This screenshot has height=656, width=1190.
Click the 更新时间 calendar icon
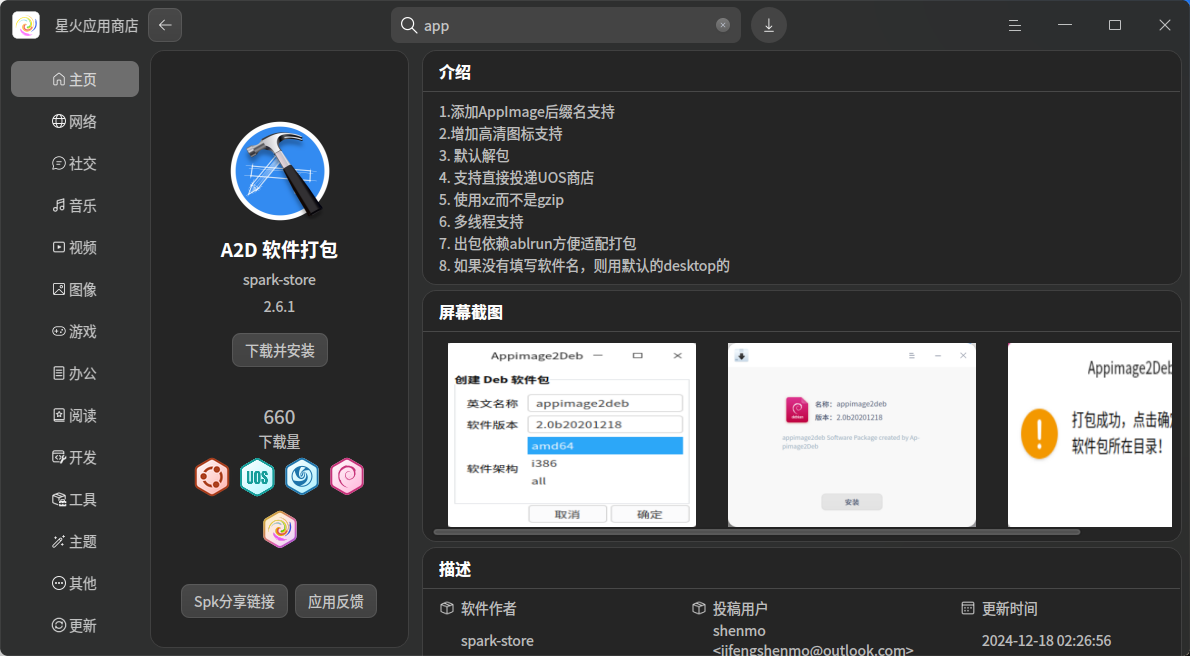click(968, 608)
